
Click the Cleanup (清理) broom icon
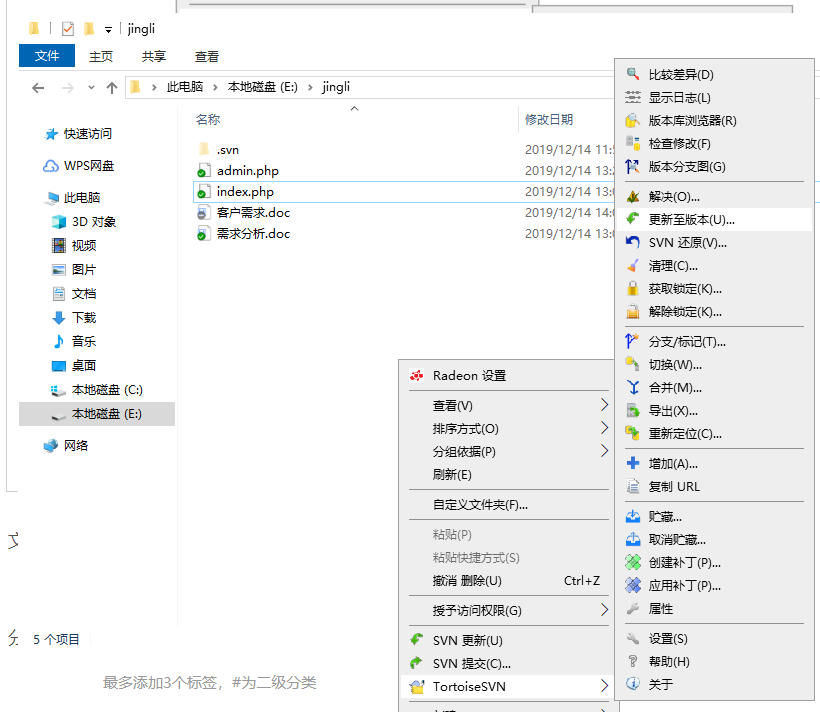(x=633, y=265)
